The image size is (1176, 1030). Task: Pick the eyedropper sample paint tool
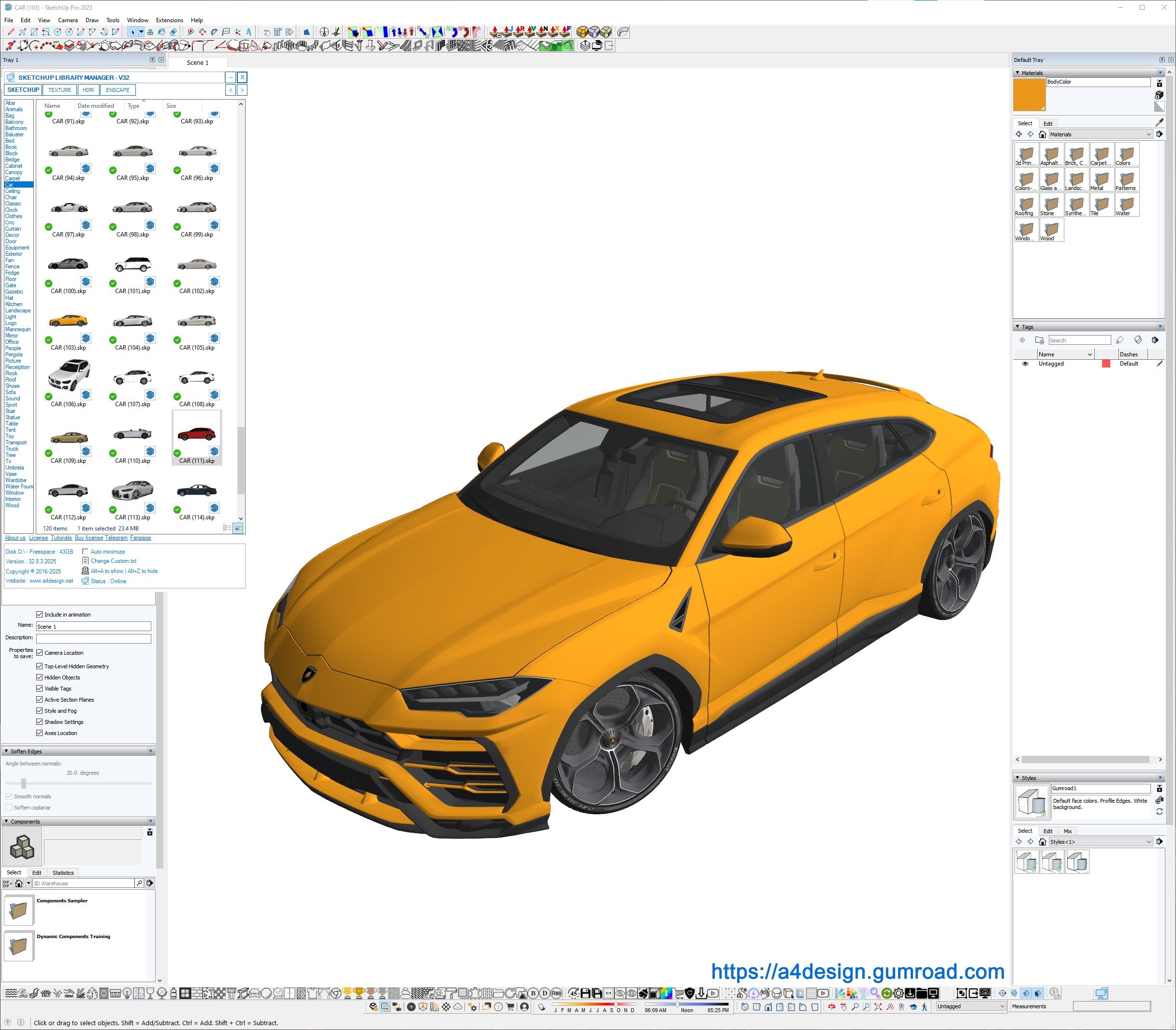1160,122
